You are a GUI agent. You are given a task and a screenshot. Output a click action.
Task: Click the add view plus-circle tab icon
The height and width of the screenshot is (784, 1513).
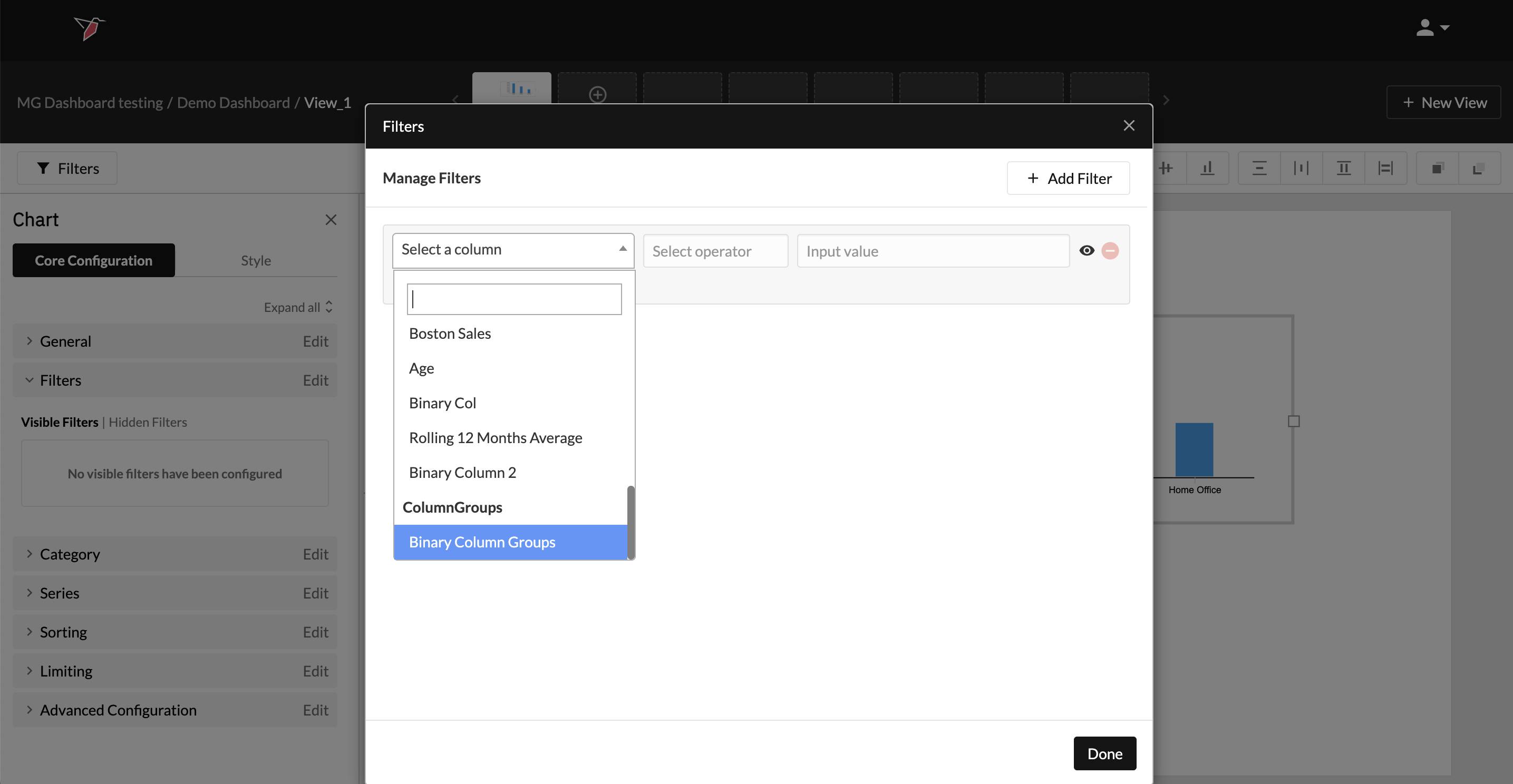click(597, 94)
